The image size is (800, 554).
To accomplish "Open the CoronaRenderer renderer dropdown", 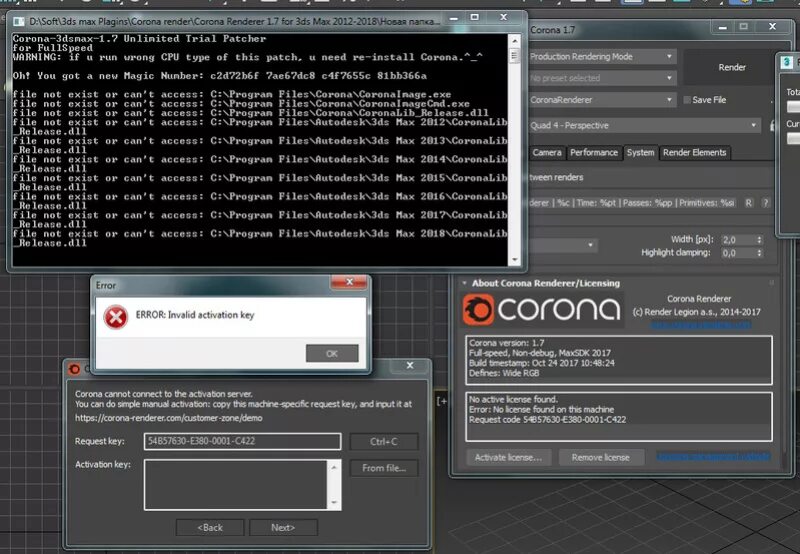I will (601, 100).
